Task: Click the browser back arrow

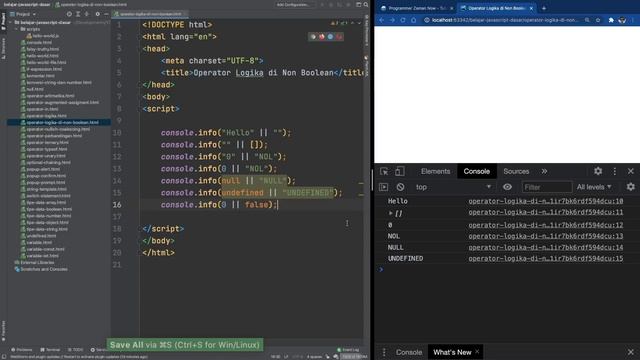Action: tap(382, 20)
